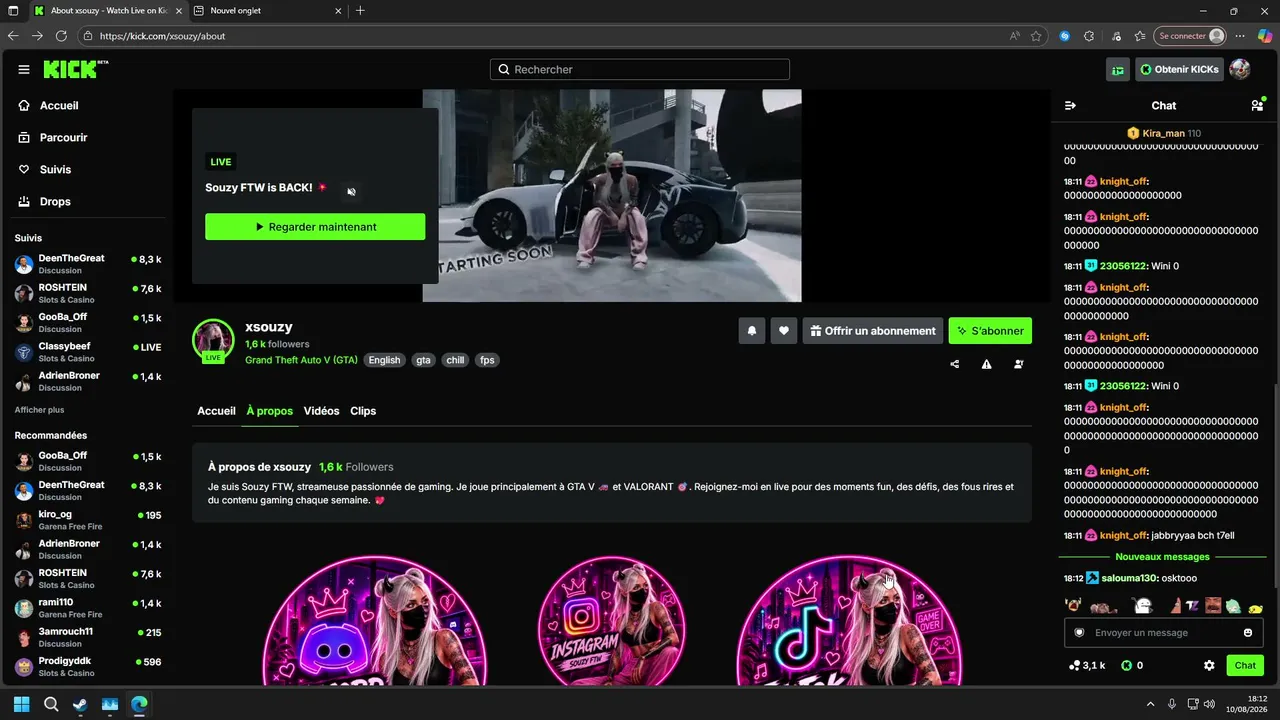Click the KICK logo
The width and height of the screenshot is (1280, 720).
[75, 69]
